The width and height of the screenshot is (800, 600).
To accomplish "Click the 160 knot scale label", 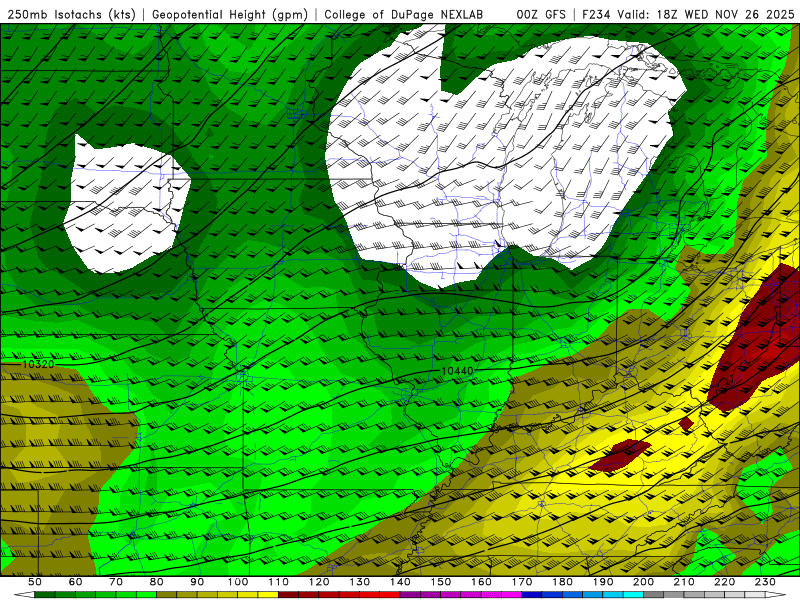I will (481, 582).
